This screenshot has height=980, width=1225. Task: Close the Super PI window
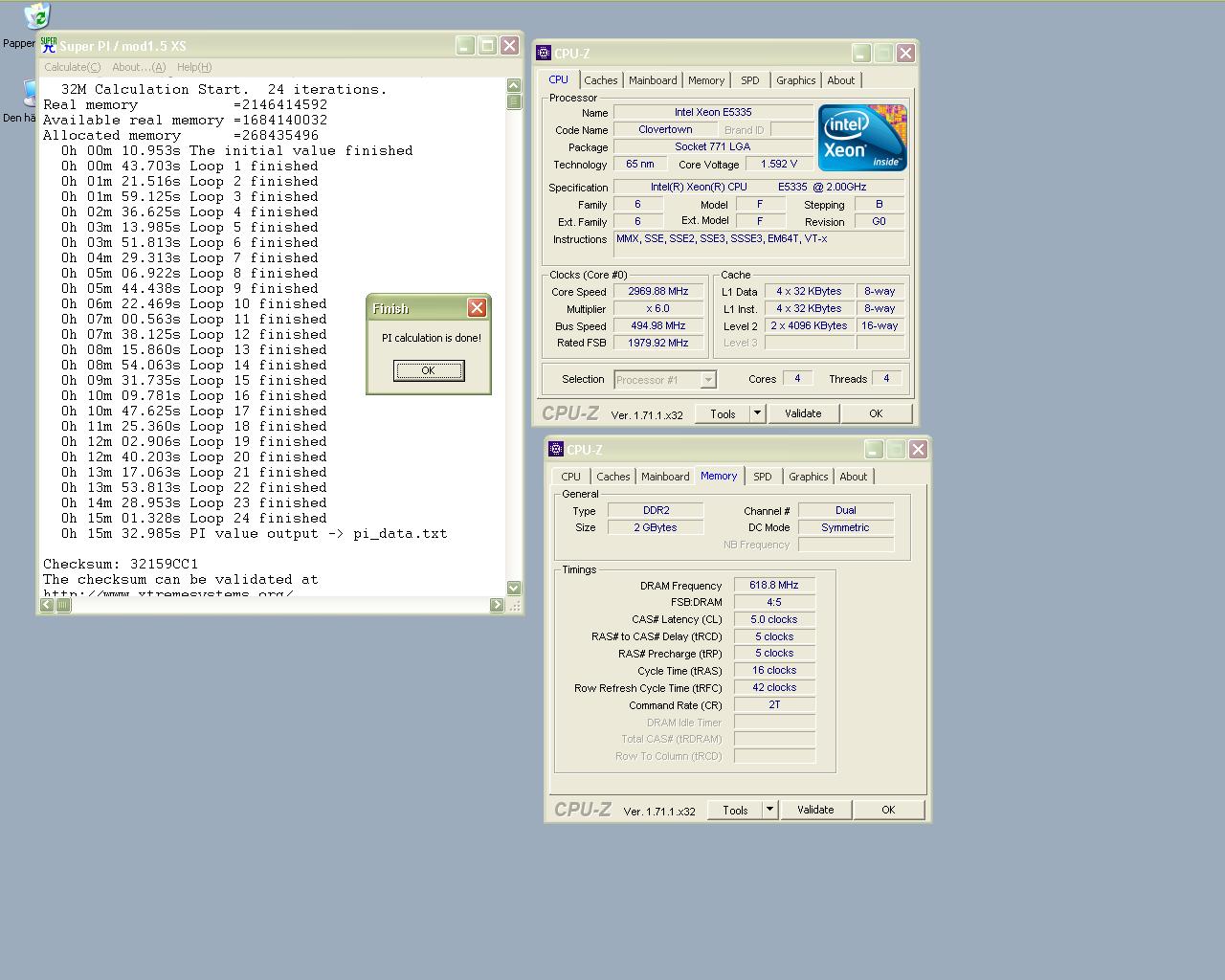coord(510,45)
